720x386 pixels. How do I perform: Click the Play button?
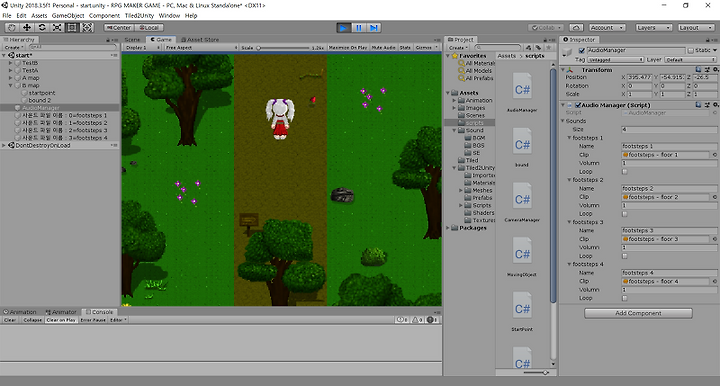tap(343, 28)
